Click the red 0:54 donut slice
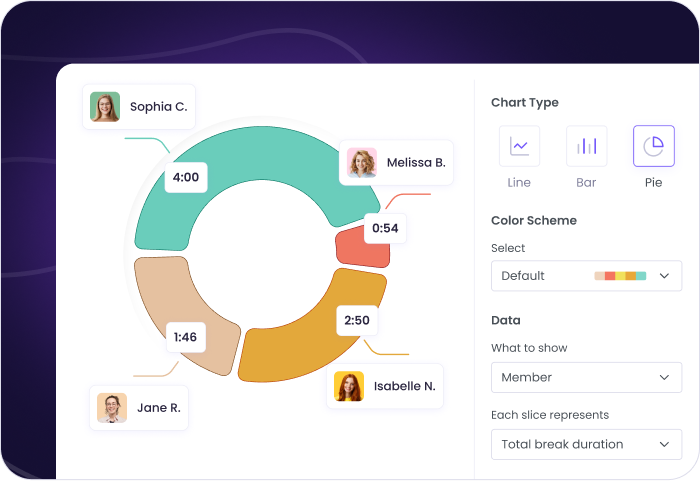The height and width of the screenshot is (481, 700). pyautogui.click(x=350, y=245)
